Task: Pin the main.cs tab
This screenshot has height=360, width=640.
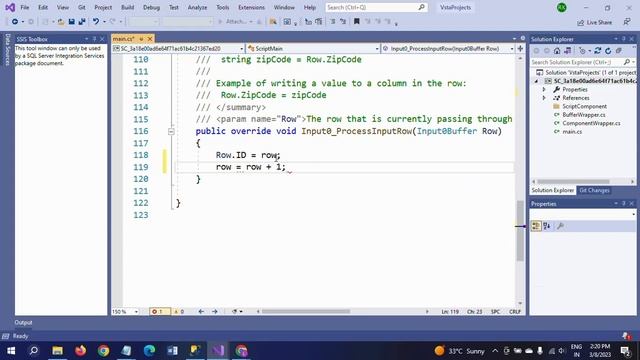Action: 141,39
